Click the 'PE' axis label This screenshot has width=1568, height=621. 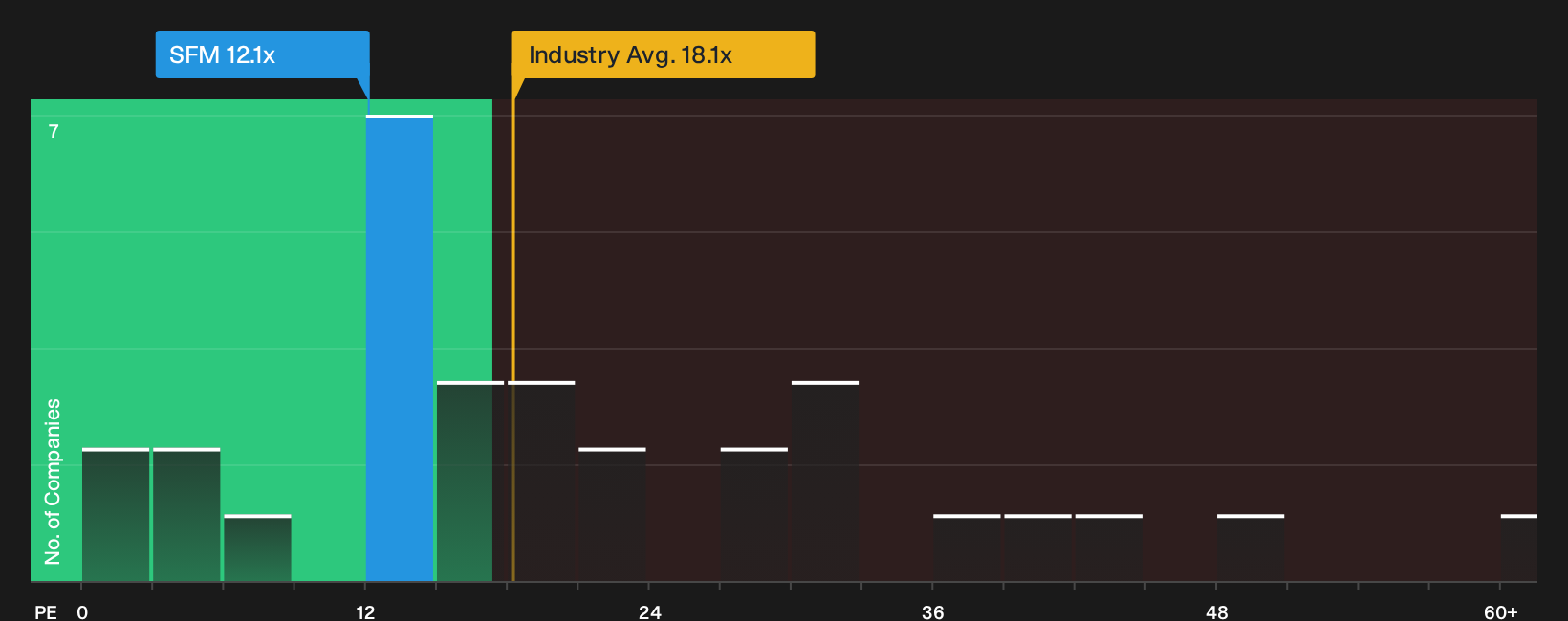point(45,611)
